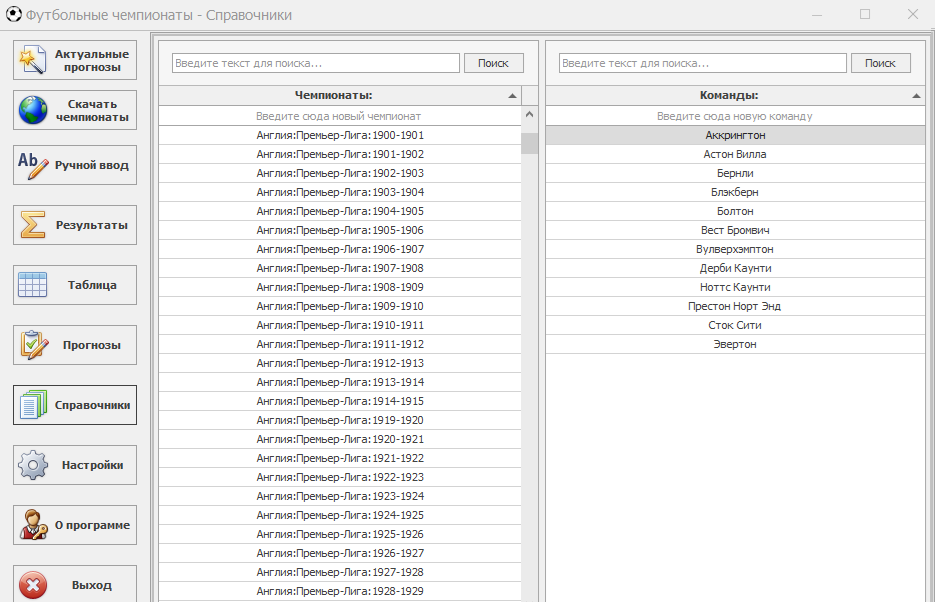
Task: Open the Настройки section
Action: [x=75, y=465]
